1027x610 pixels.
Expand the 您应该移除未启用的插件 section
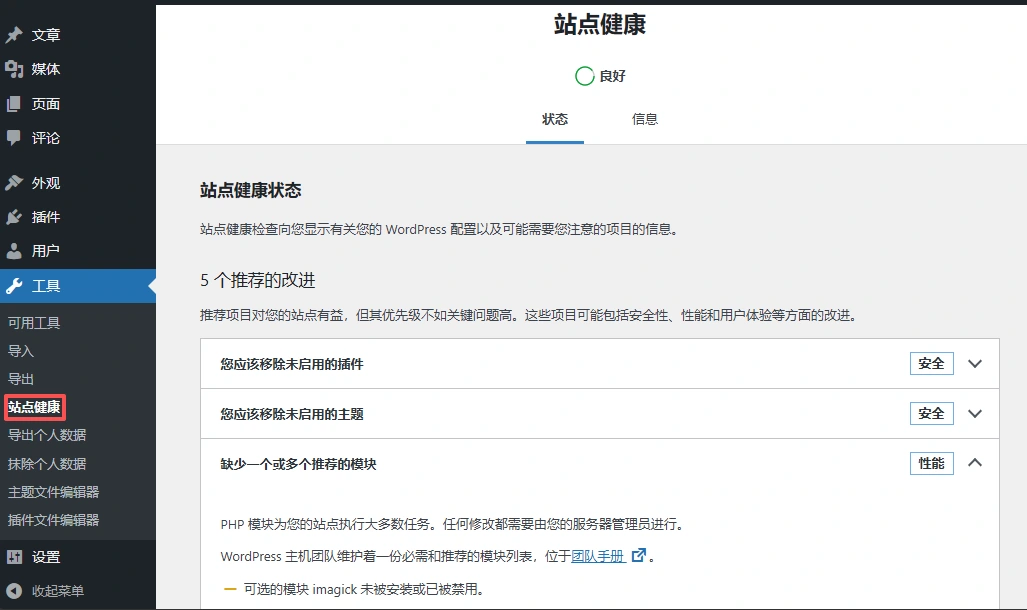975,363
